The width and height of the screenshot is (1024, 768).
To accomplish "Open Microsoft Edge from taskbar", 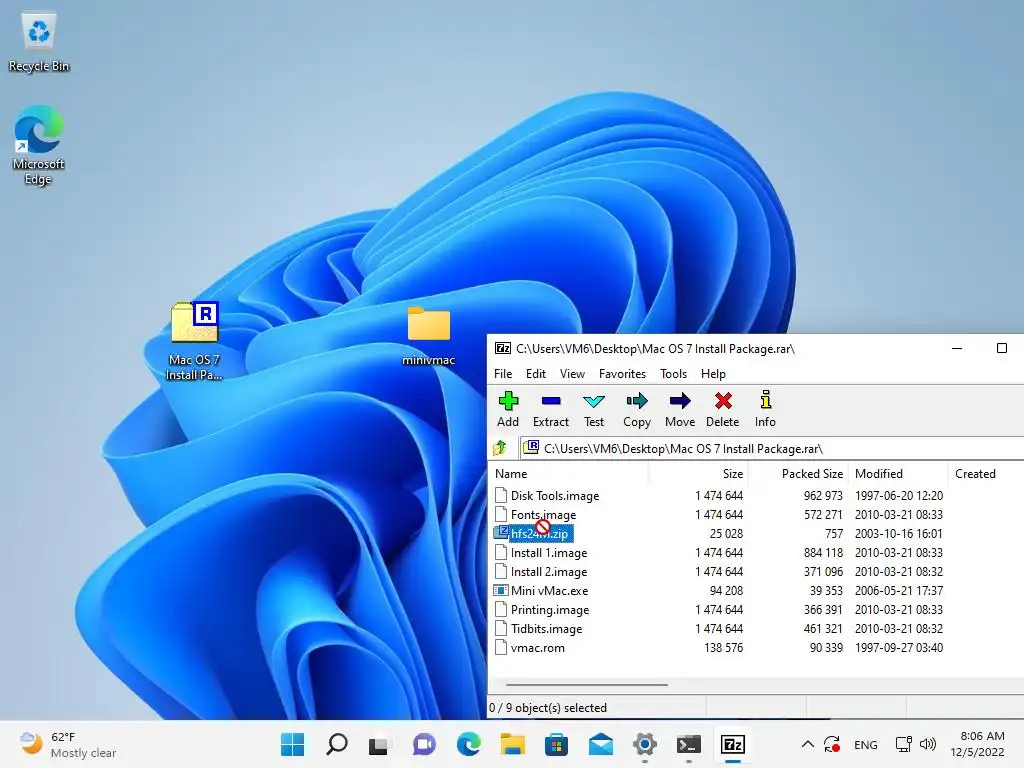I will 468,744.
